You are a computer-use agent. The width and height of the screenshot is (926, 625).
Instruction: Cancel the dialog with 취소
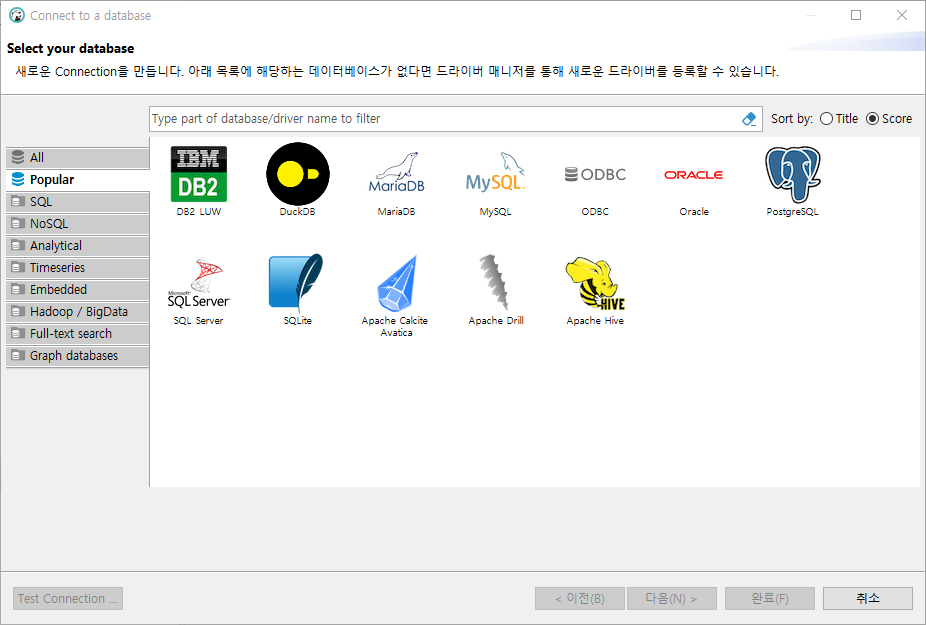pos(868,598)
